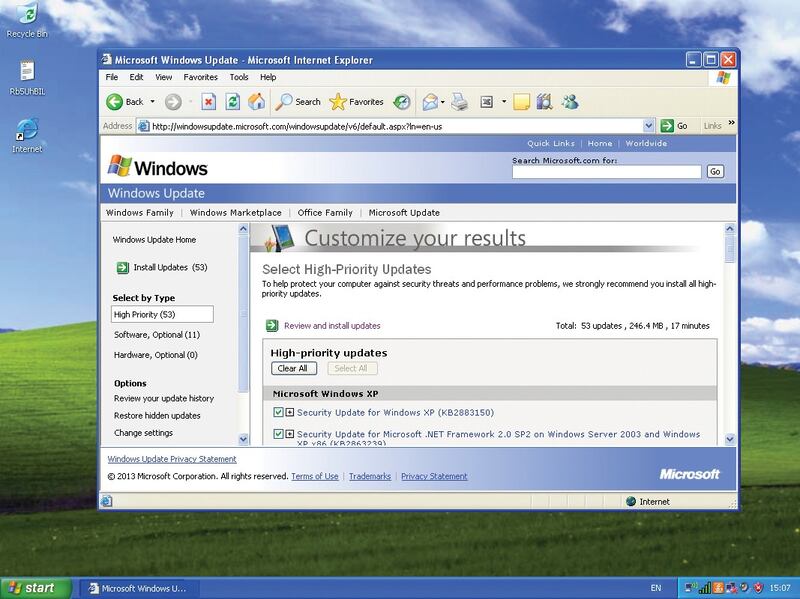Open the Tools menu

238,77
